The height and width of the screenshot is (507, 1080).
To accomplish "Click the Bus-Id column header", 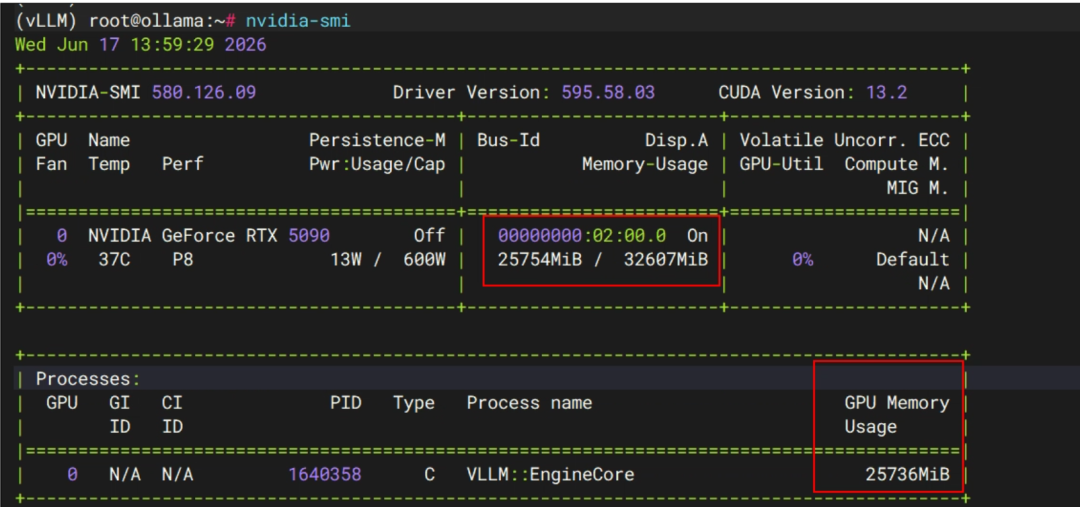I will (x=508, y=141).
